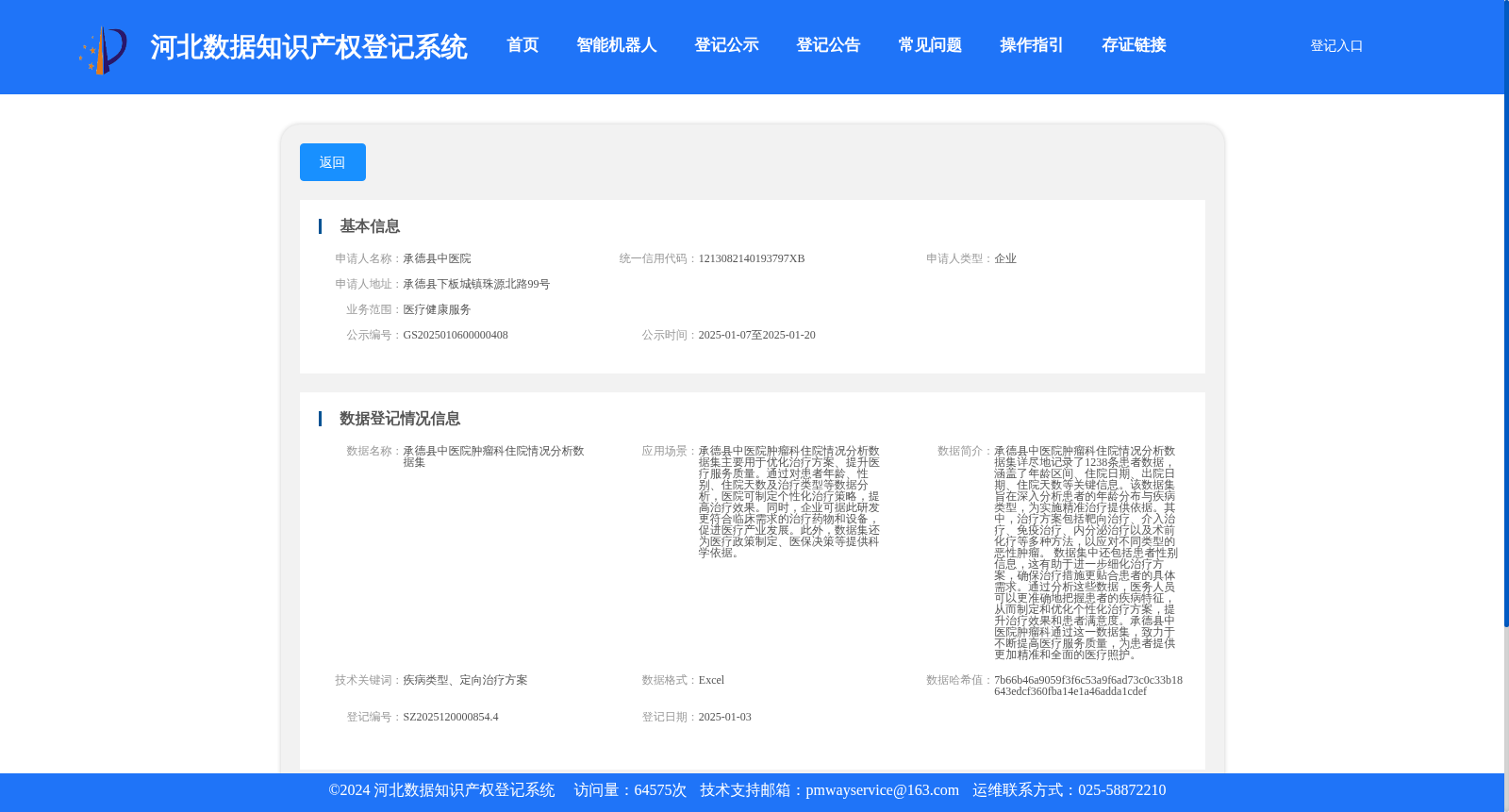1509x812 pixels.
Task: Click the 返回 button
Action: 333,162
